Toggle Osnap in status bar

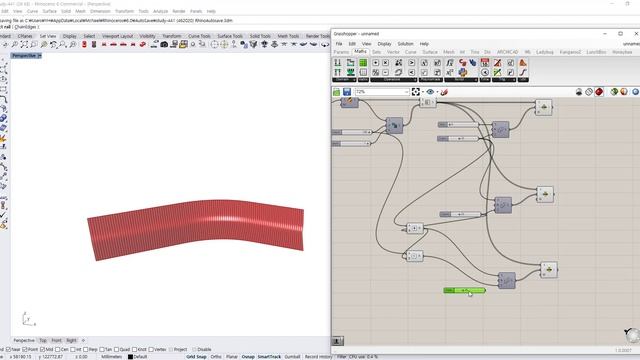(x=248, y=357)
